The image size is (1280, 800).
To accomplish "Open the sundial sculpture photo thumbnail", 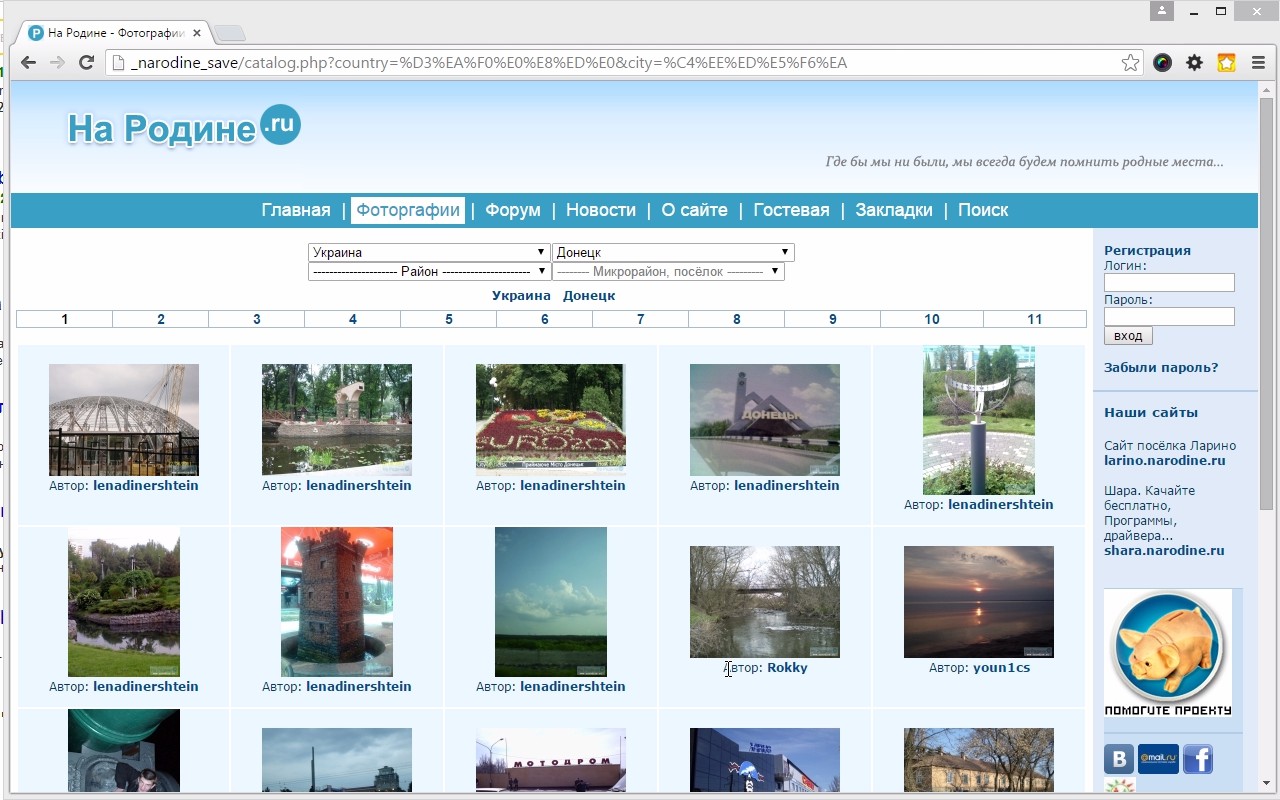I will [x=979, y=420].
